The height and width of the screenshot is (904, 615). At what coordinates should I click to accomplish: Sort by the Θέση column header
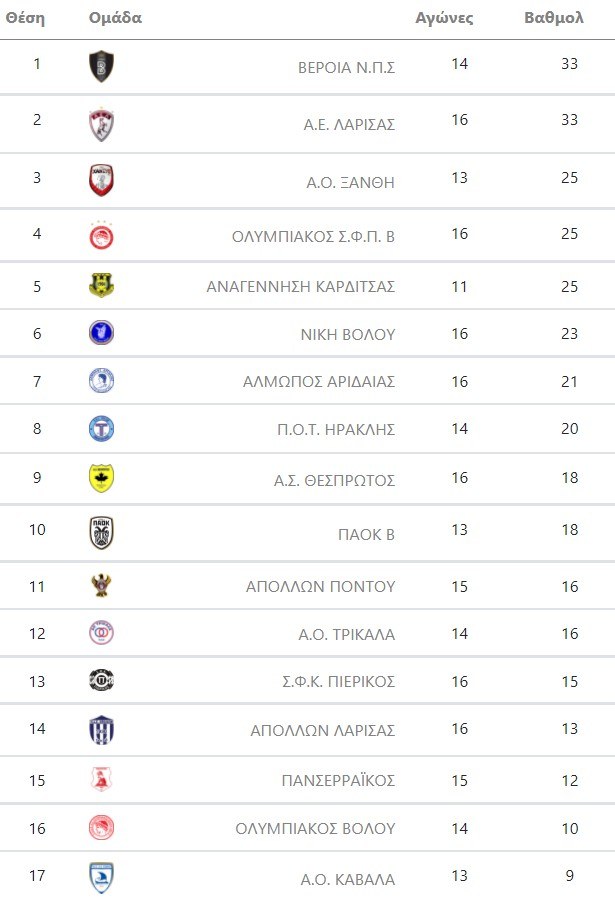(x=25, y=18)
